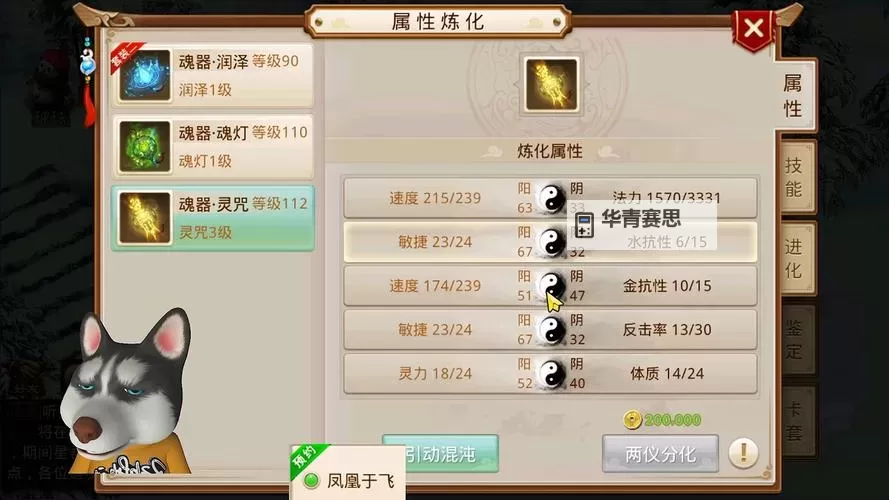
Task: Select the green 魂器·魂灯 item icon
Action: pyautogui.click(x=145, y=146)
